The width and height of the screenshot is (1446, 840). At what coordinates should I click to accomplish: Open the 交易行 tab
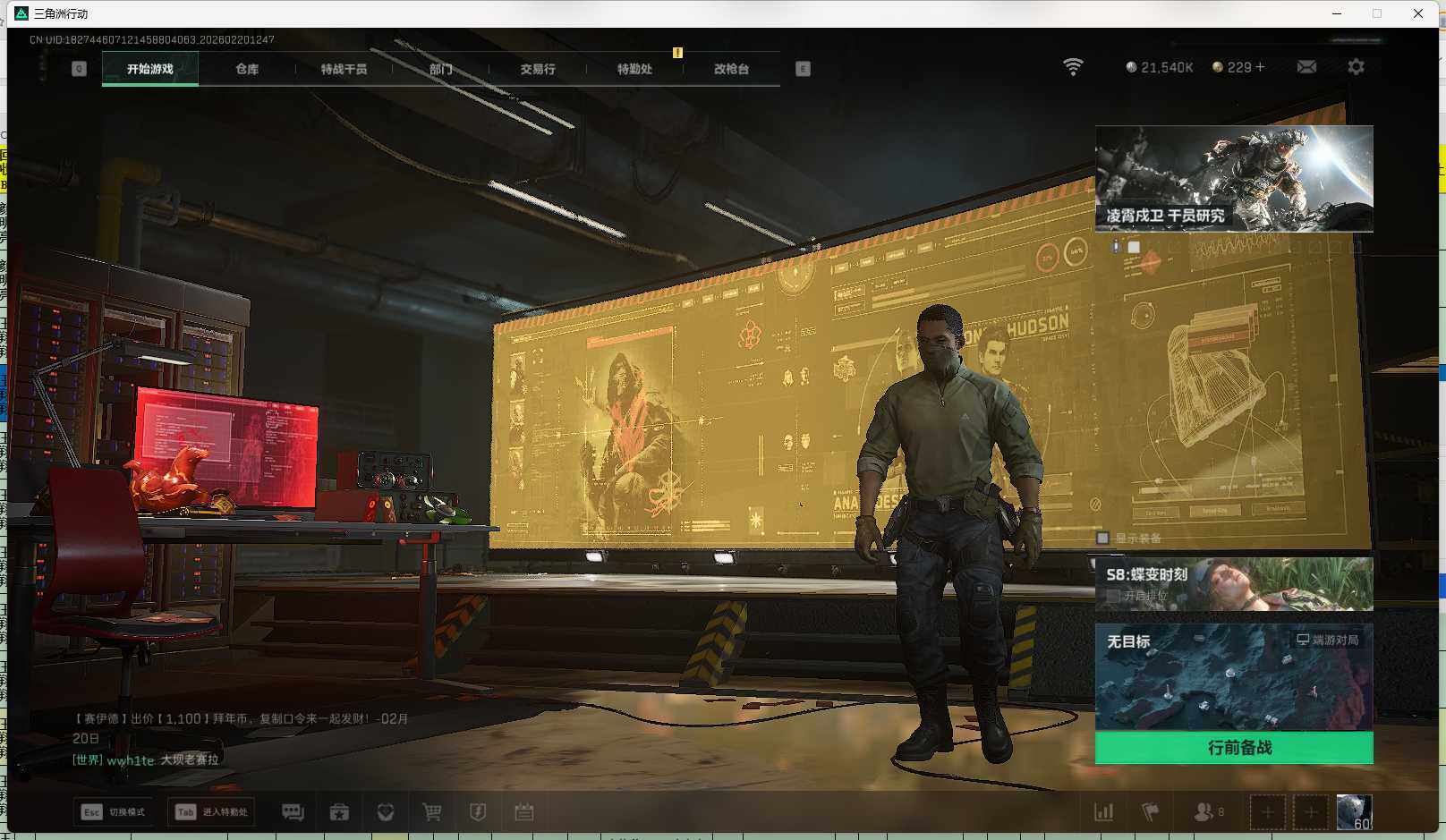538,69
